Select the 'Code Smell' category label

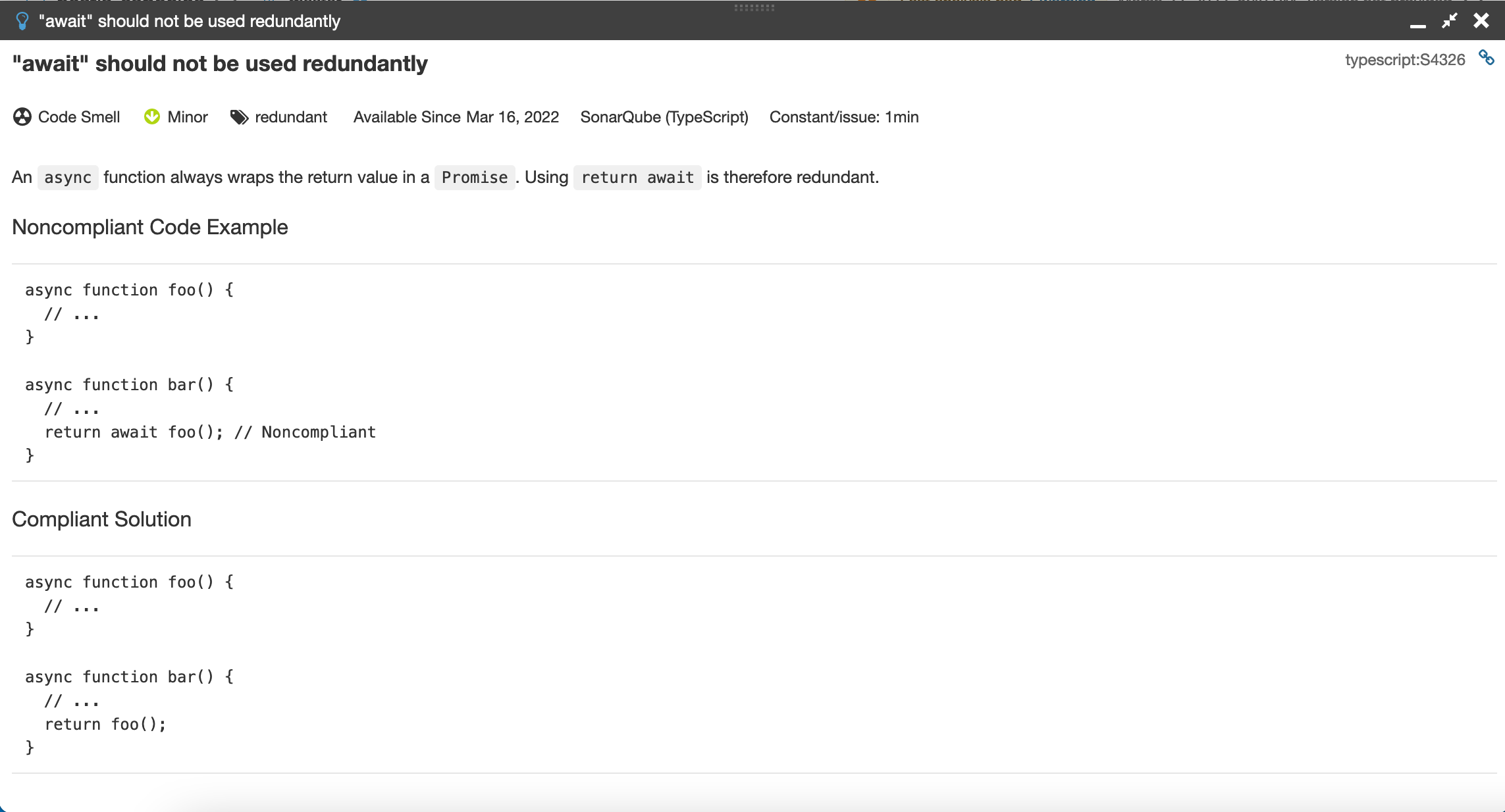79,117
